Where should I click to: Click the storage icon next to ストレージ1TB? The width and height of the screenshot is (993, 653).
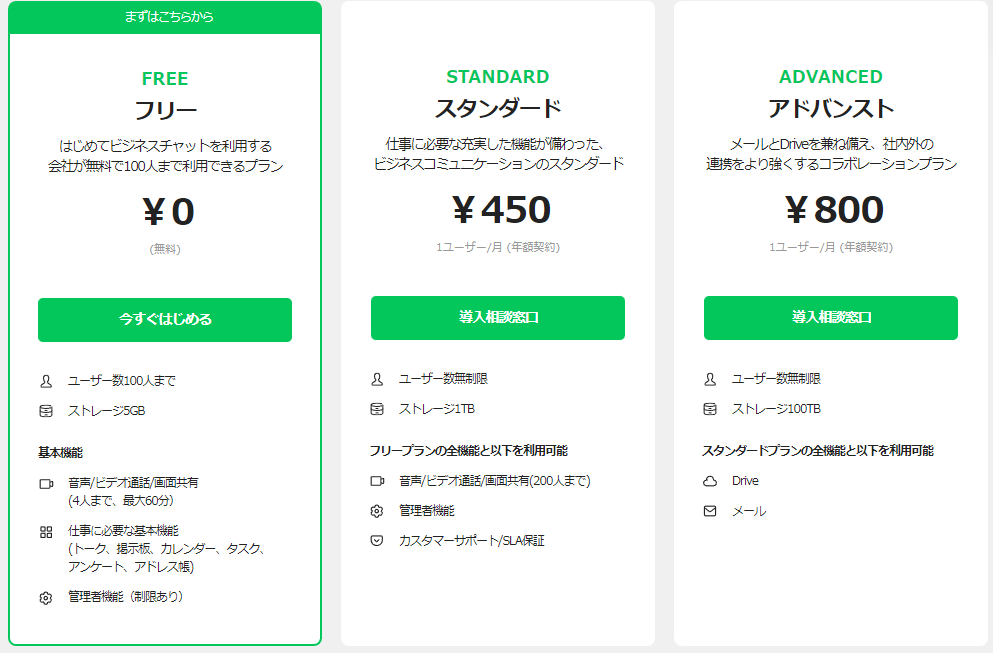[x=377, y=409]
